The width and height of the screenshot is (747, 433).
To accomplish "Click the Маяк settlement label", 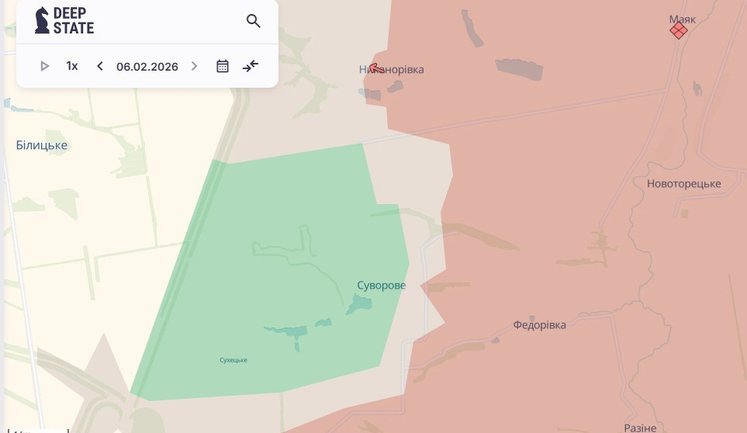I will coord(682,19).
